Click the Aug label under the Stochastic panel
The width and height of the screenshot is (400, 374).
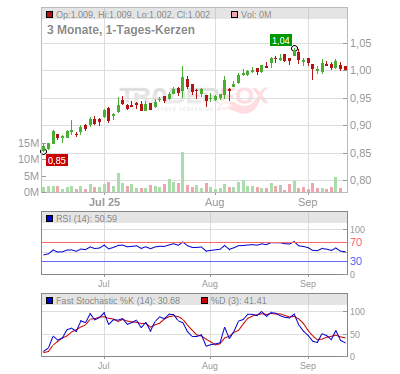click(x=210, y=366)
